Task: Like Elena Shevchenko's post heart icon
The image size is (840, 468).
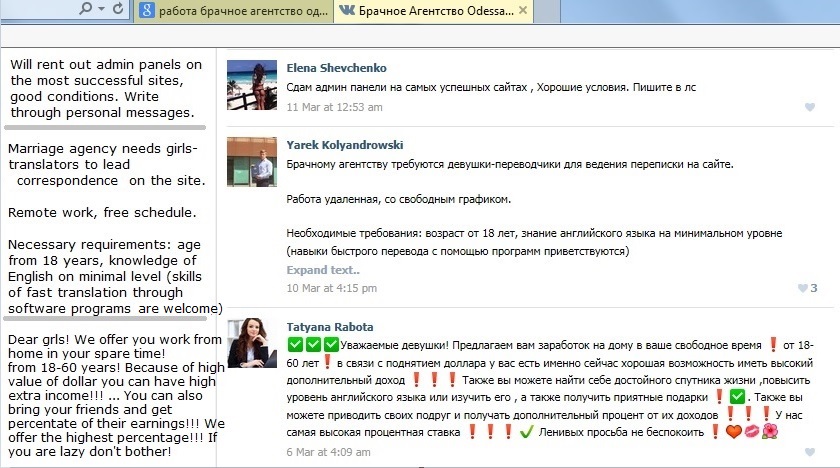Action: [809, 107]
